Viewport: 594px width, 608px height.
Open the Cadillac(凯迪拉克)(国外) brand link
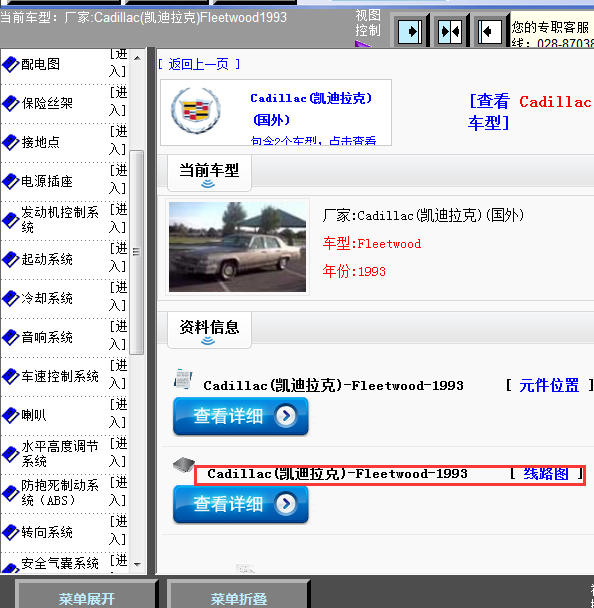pyautogui.click(x=311, y=109)
